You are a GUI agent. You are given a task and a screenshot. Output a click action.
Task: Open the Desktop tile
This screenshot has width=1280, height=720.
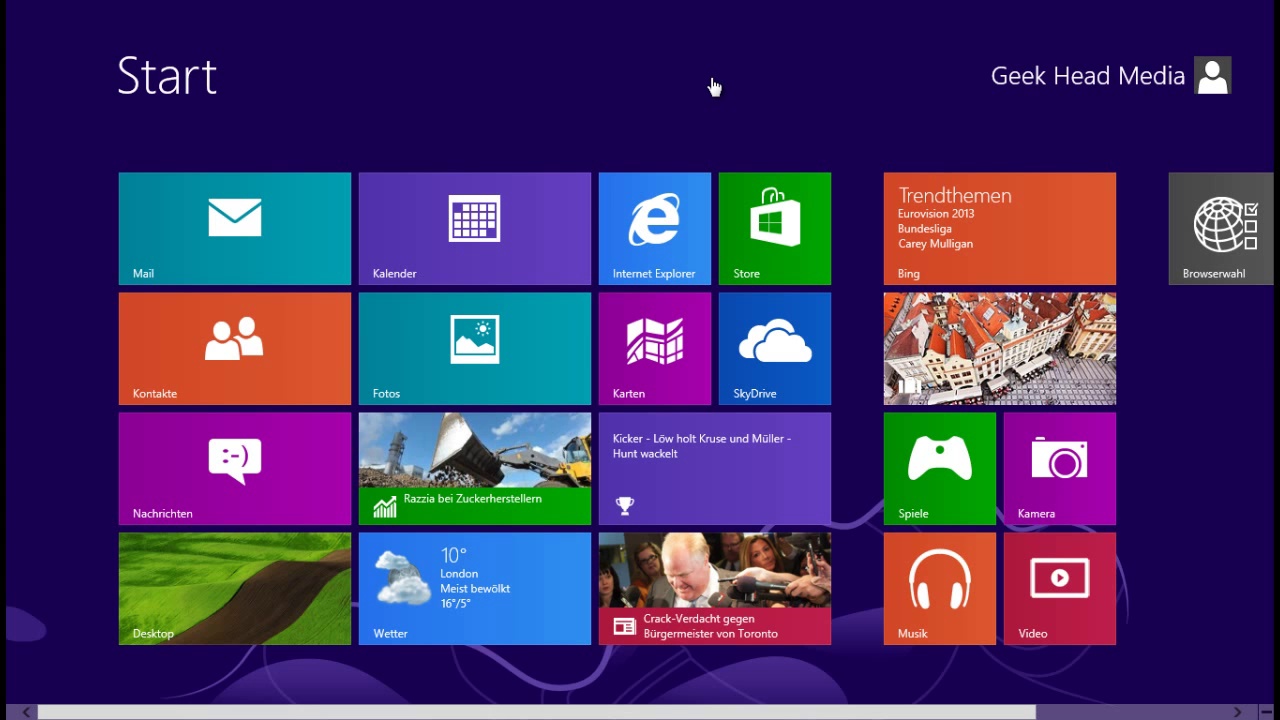(235, 589)
